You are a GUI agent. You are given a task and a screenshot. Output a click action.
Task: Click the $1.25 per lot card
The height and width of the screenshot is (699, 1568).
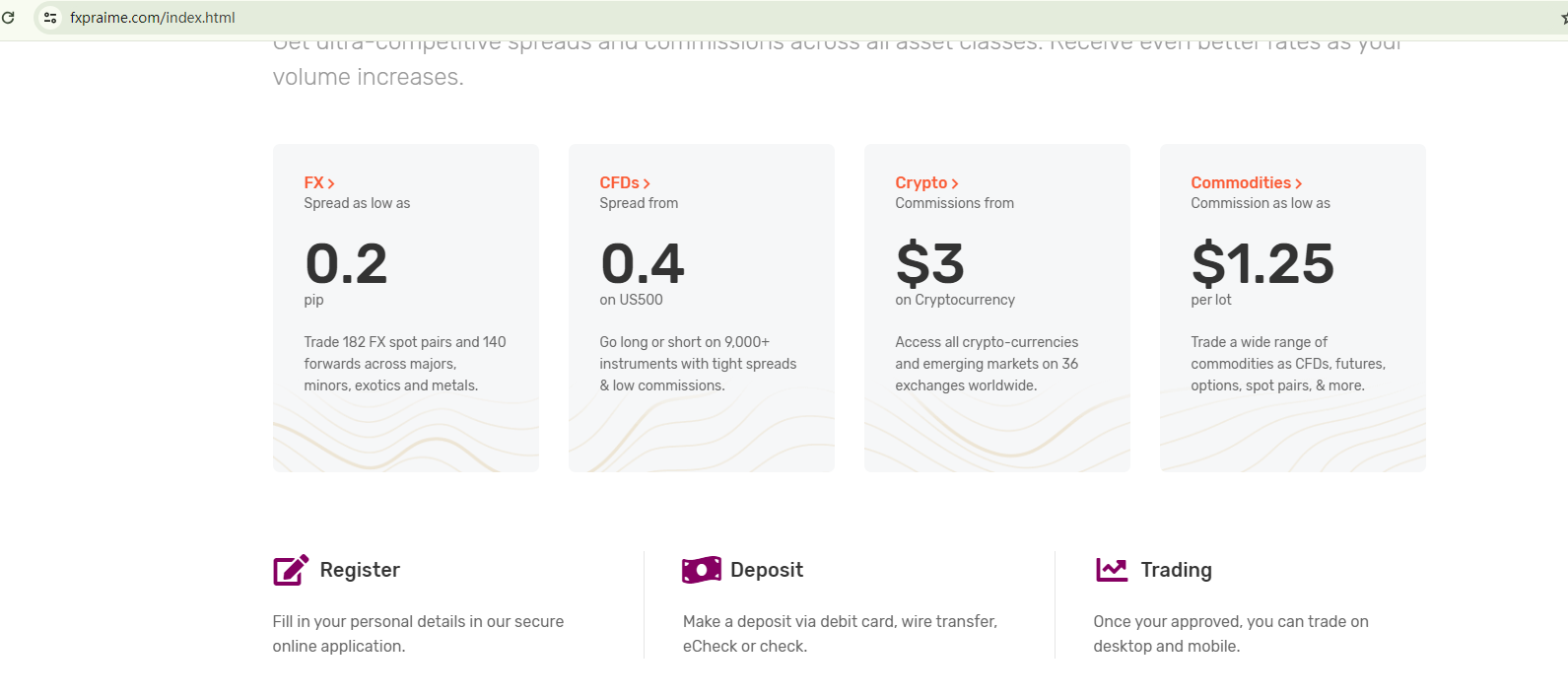tap(1292, 308)
